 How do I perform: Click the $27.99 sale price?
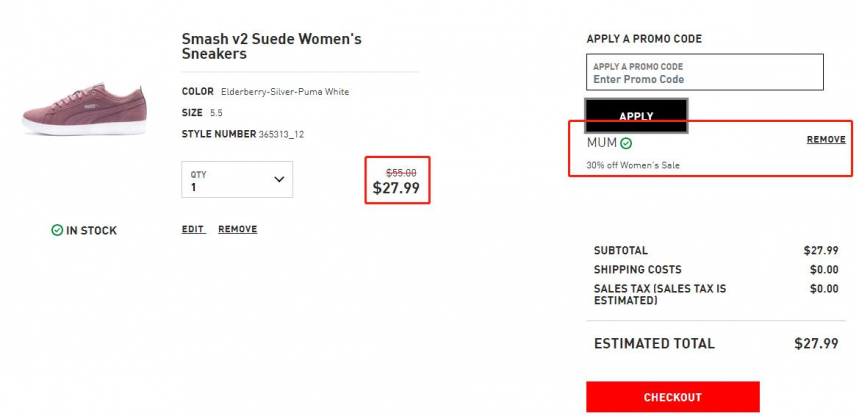396,188
